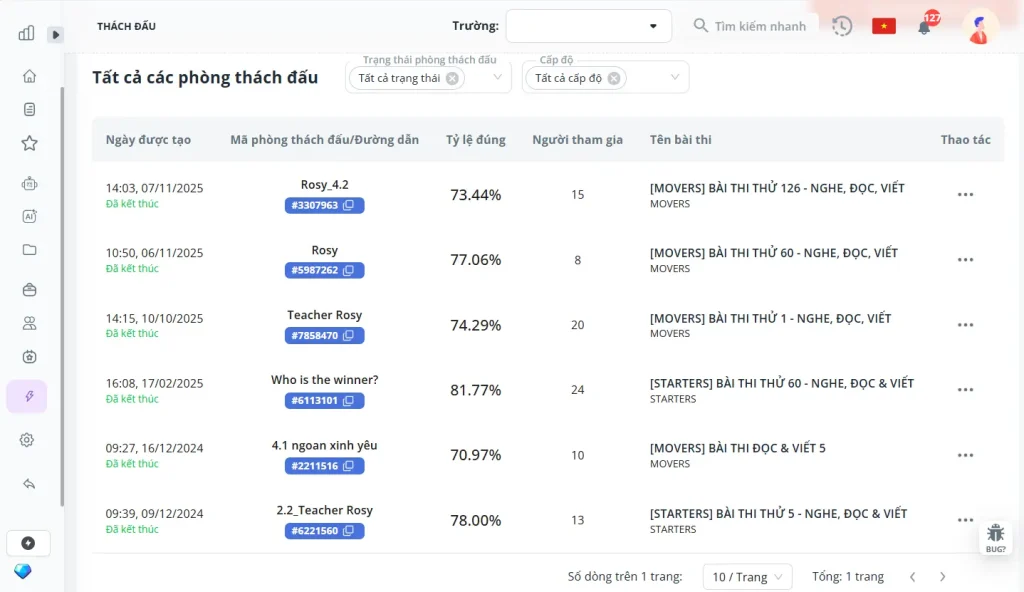Click the Vietnam flag language icon
Screen dimensions: 1024x592
point(883,26)
